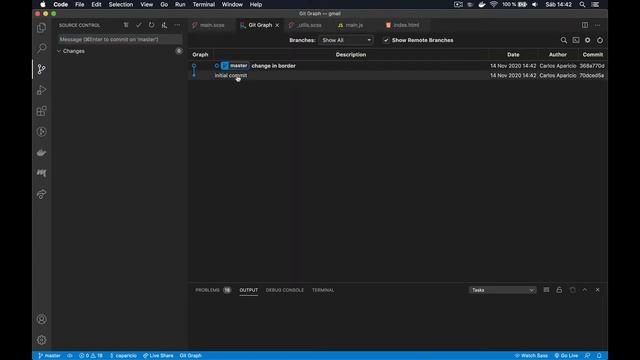640x360 pixels.
Task: Split the editor to the right
Action: (x=585, y=25)
